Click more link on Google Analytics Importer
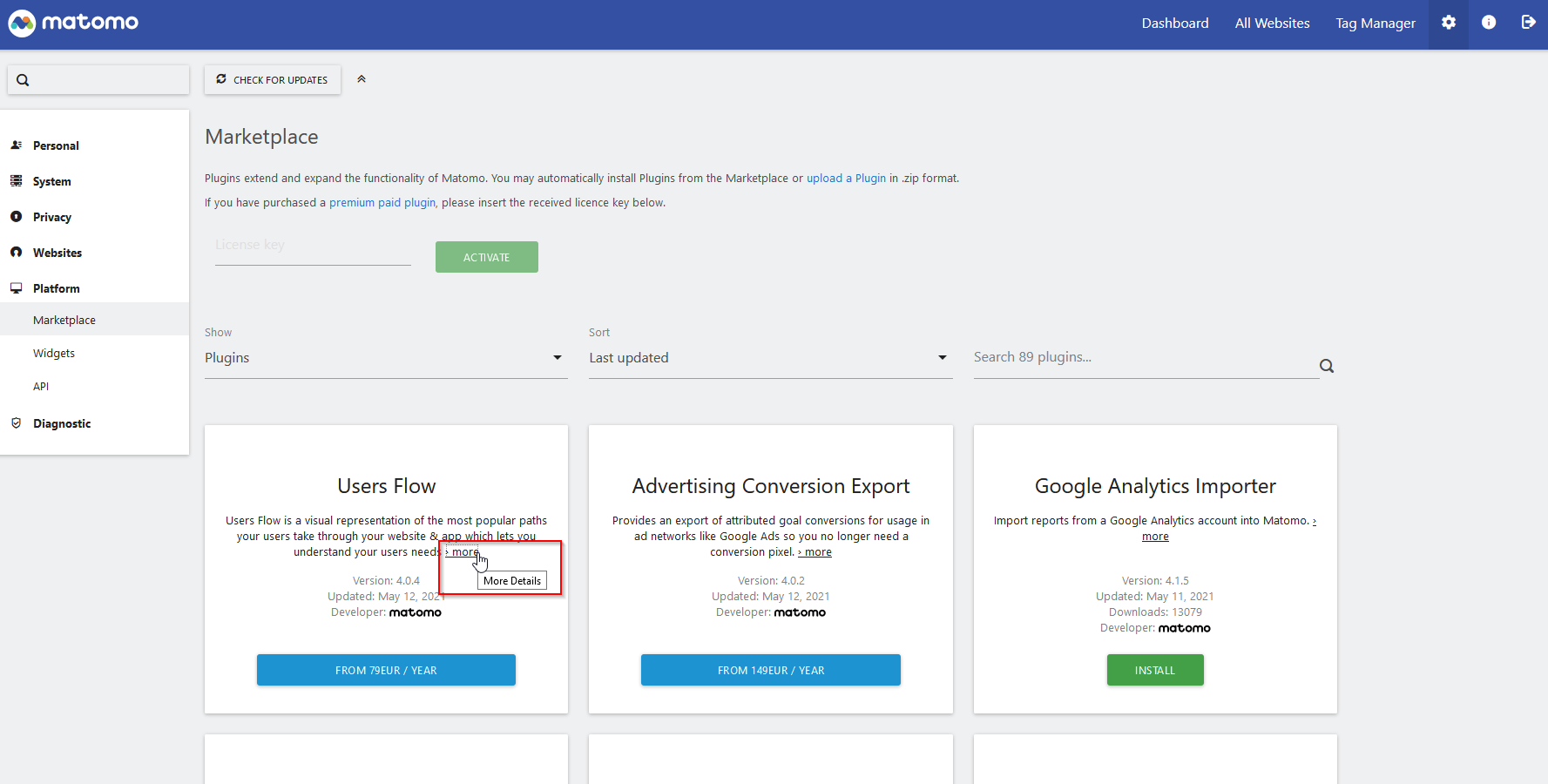This screenshot has width=1548, height=784. coord(1156,537)
